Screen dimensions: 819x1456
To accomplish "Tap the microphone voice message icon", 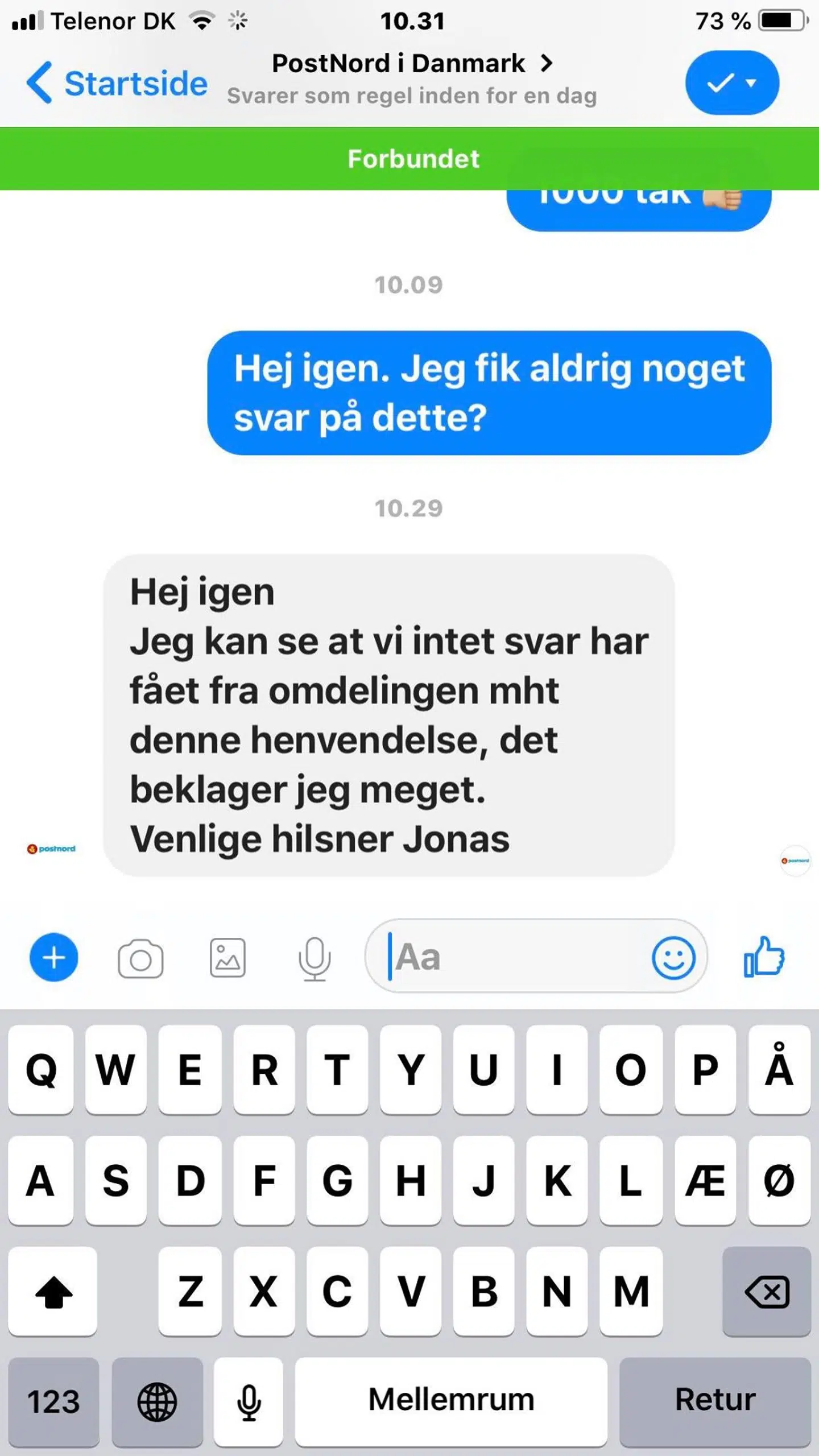I will tap(315, 959).
